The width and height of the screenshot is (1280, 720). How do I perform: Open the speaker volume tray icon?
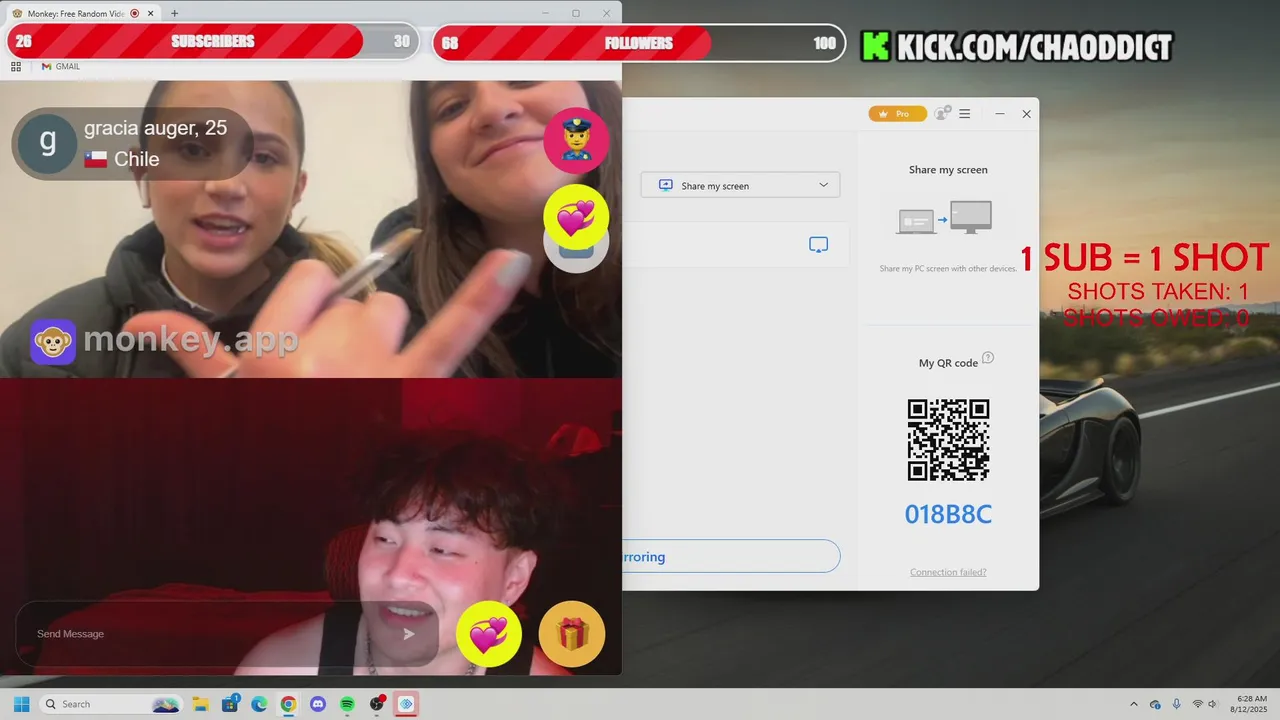(x=1214, y=704)
